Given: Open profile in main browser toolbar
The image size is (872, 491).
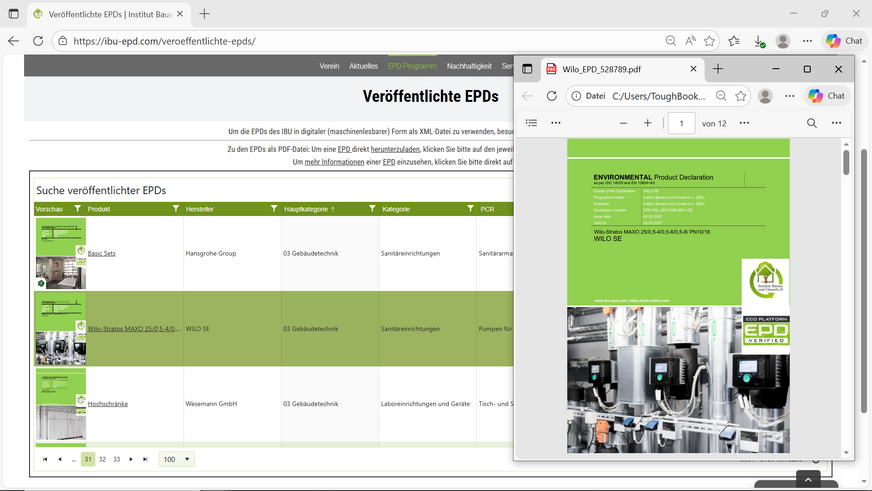Looking at the screenshot, I should pos(783,41).
